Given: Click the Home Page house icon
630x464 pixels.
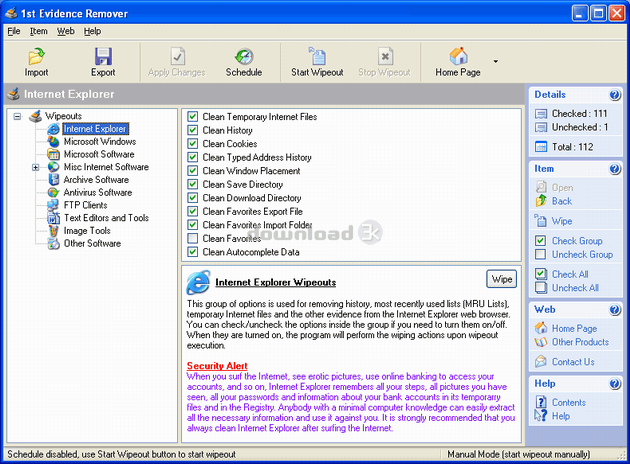Looking at the screenshot, I should pos(458,56).
